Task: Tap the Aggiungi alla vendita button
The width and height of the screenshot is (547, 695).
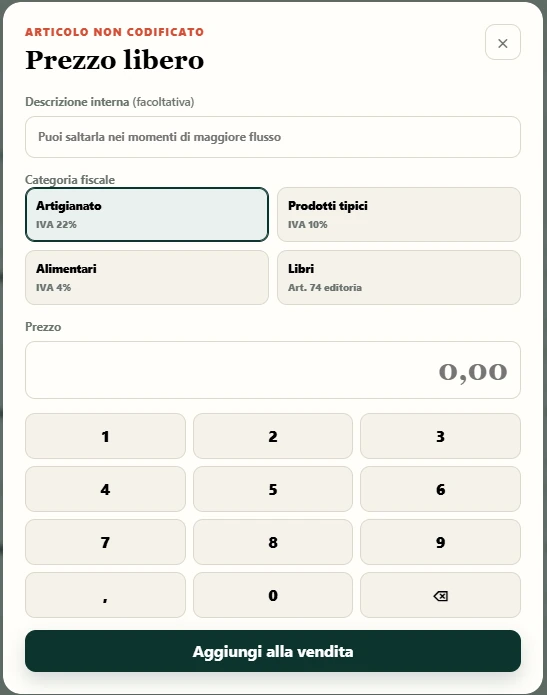Action: tap(273, 651)
